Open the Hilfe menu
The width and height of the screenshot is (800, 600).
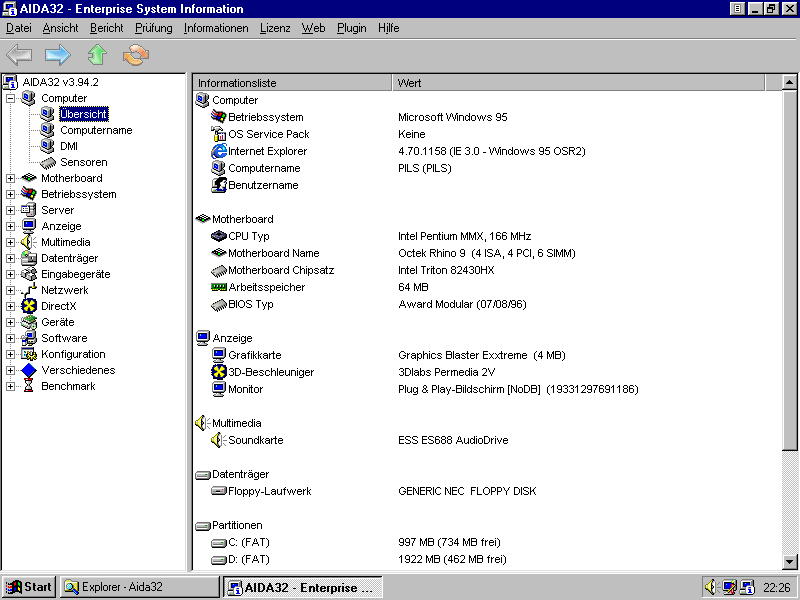tap(389, 28)
